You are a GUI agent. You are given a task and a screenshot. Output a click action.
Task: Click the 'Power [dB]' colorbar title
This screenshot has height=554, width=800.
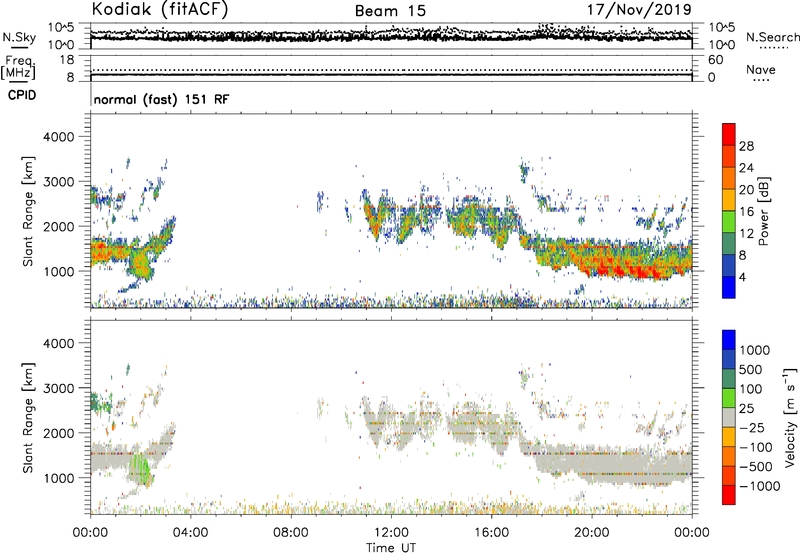764,211
